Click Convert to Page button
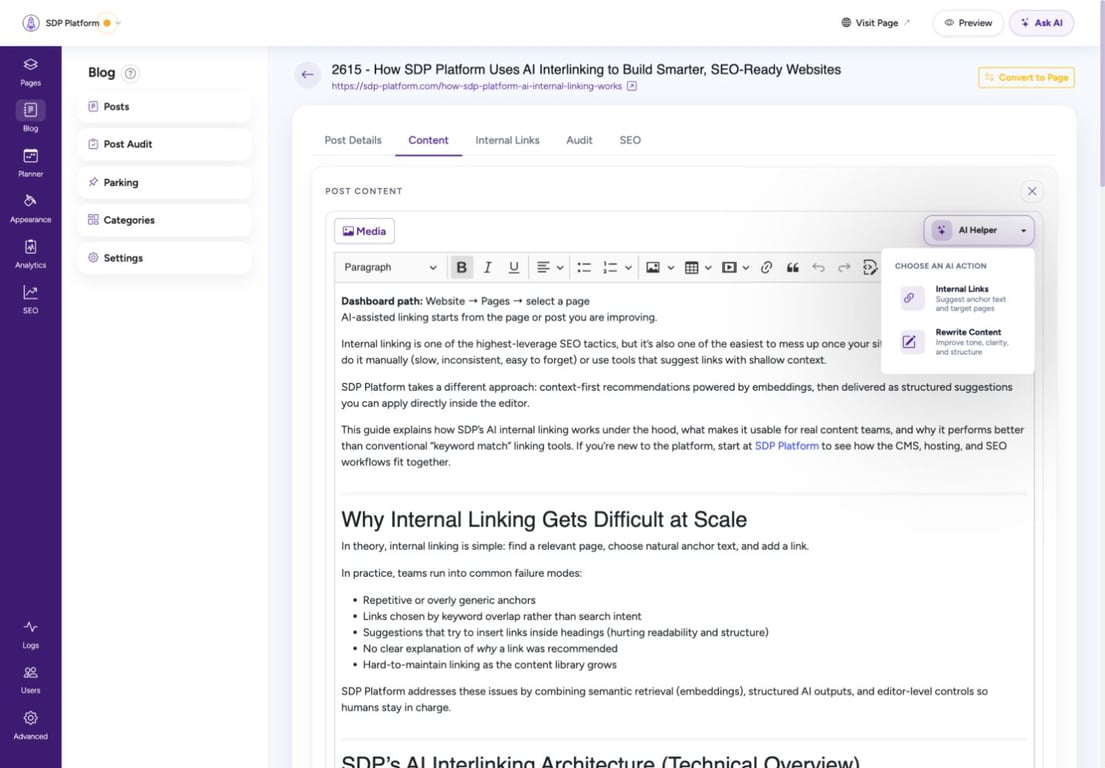 coord(1026,78)
